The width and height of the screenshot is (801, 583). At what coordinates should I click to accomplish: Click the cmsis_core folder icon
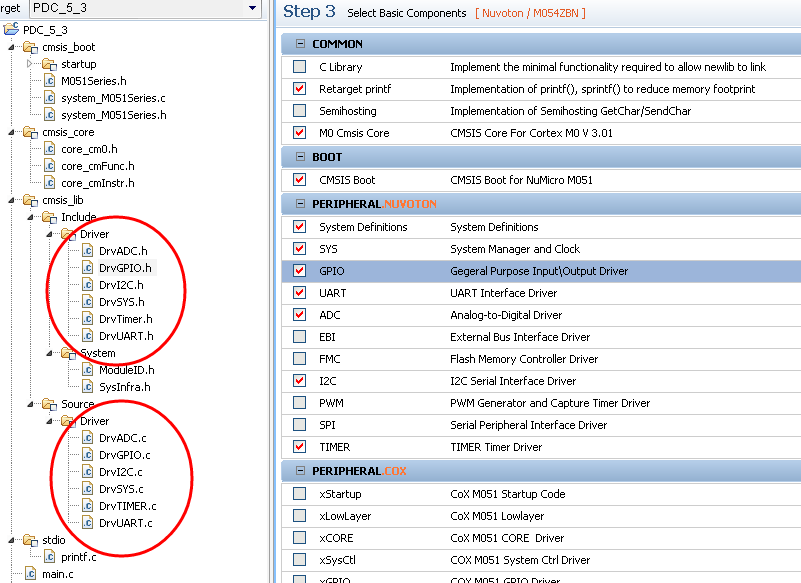[x=31, y=132]
